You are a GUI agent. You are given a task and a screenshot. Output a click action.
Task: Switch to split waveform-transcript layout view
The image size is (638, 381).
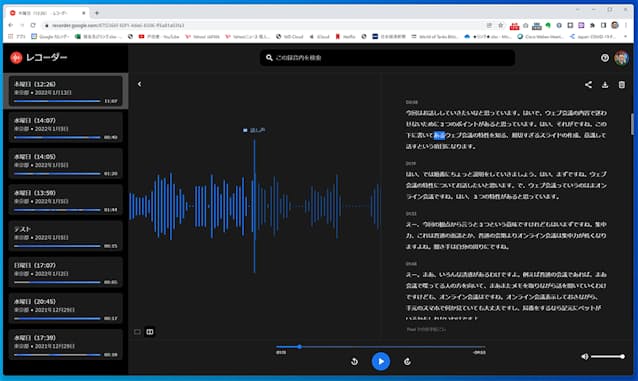click(x=150, y=332)
